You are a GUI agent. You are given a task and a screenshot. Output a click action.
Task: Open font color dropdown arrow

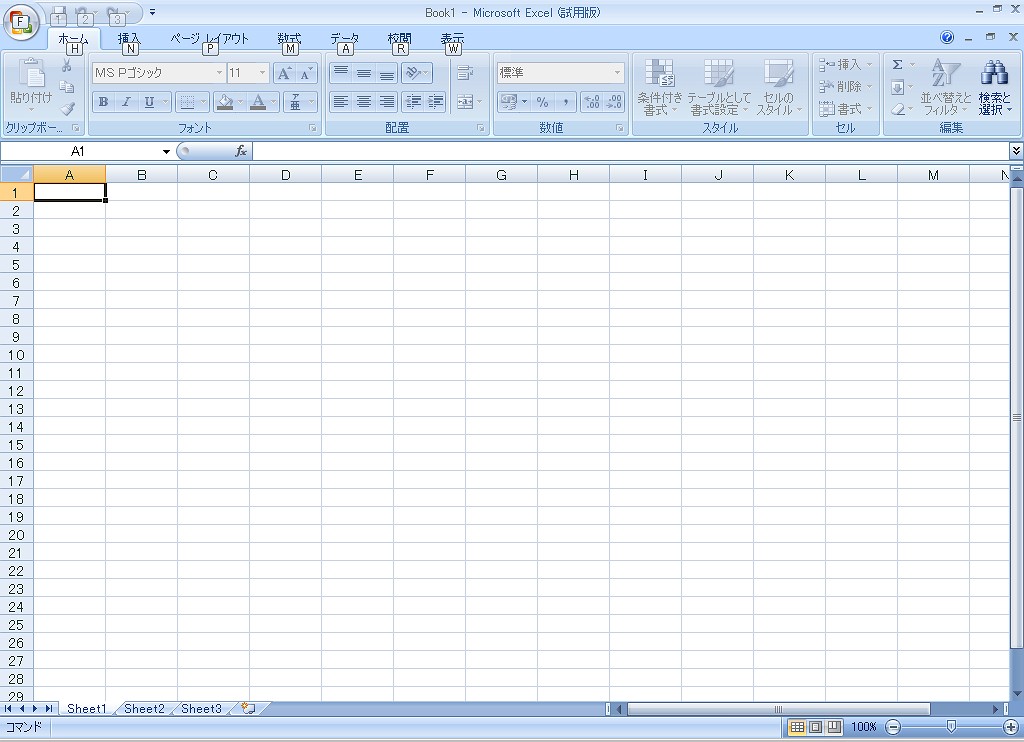273,102
